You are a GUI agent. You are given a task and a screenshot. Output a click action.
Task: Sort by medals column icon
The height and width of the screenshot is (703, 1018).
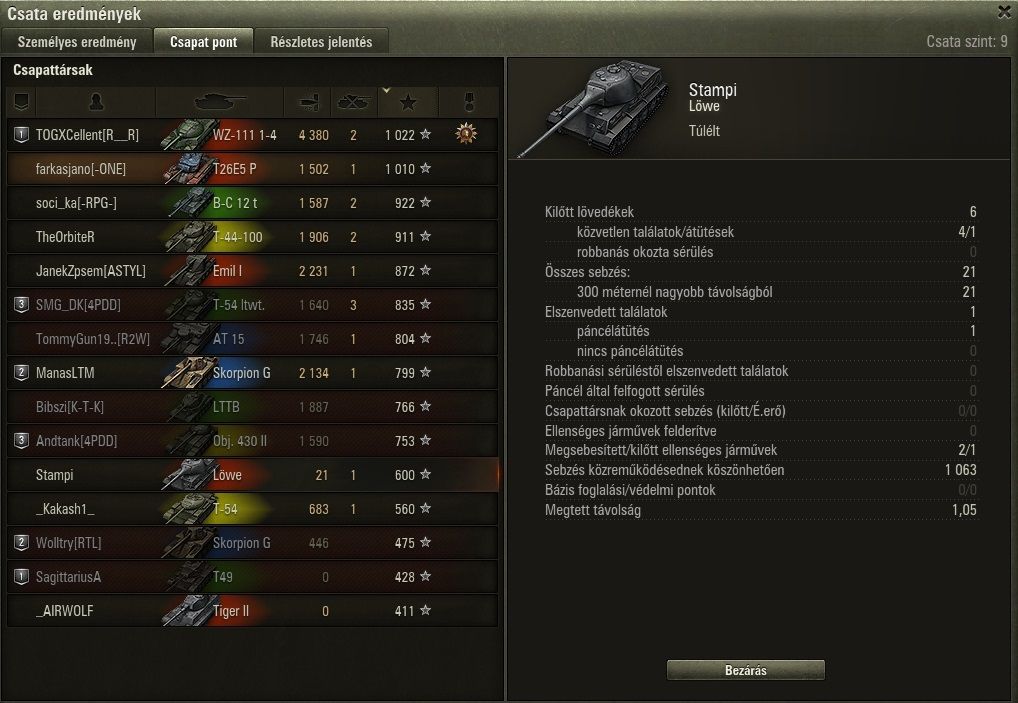coord(469,102)
